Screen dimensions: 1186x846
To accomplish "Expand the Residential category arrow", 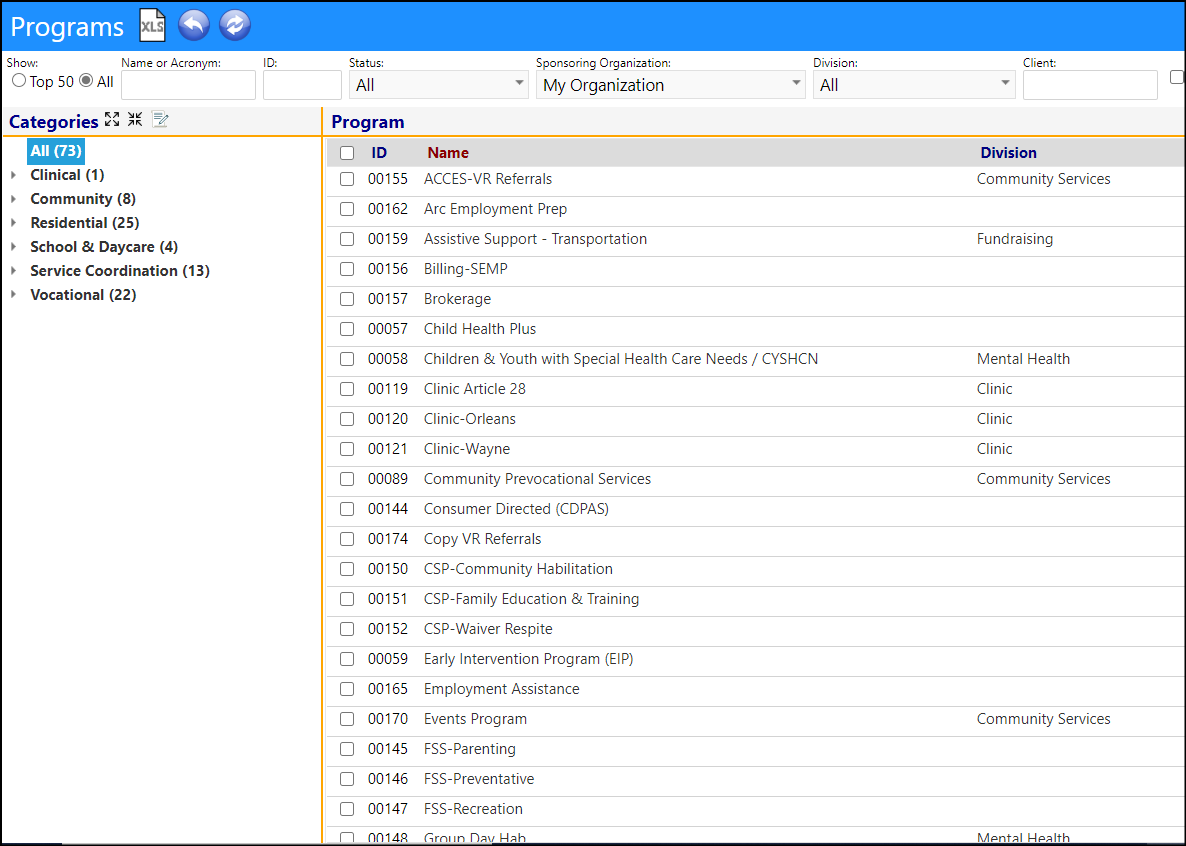I will (14, 222).
